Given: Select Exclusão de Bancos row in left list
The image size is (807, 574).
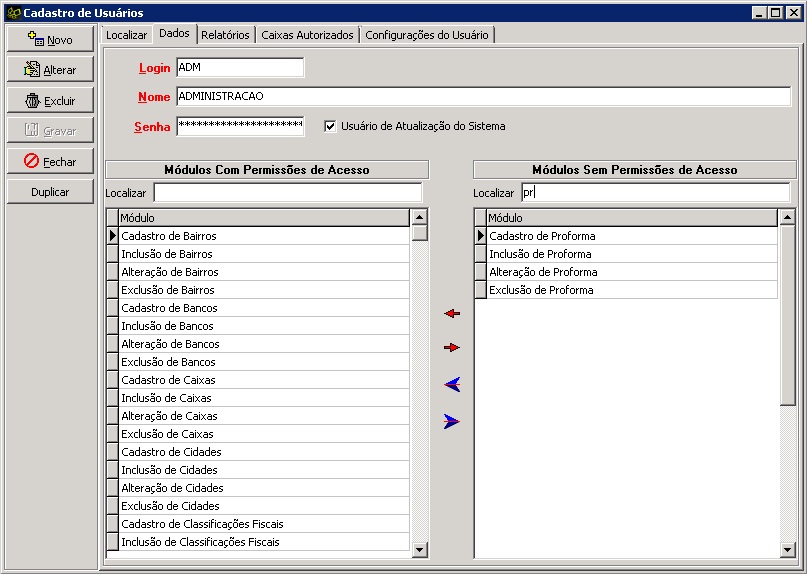Looking at the screenshot, I should click(168, 362).
